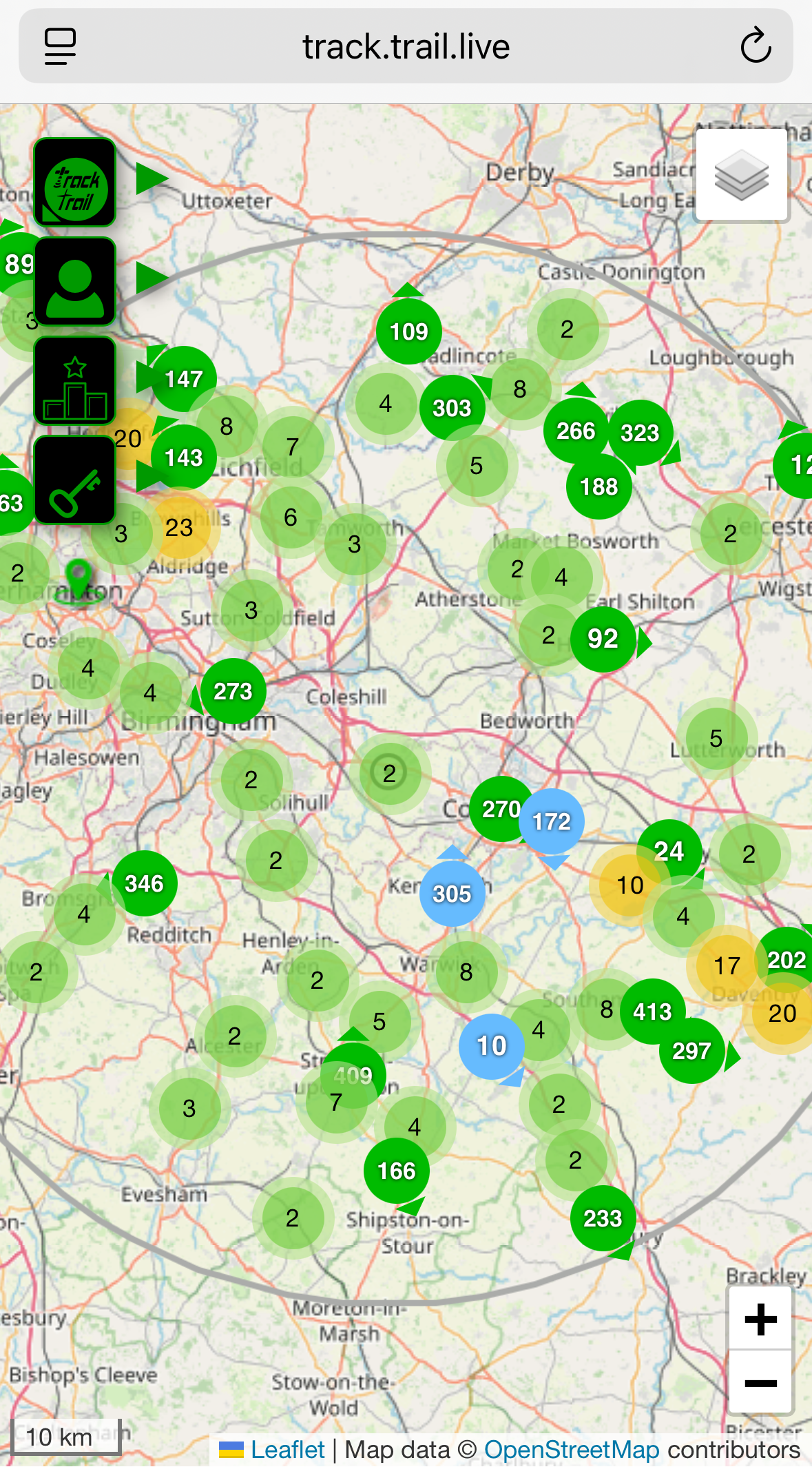Image resolution: width=812 pixels, height=1467 pixels.
Task: Zoom out of the map
Action: [x=760, y=1382]
